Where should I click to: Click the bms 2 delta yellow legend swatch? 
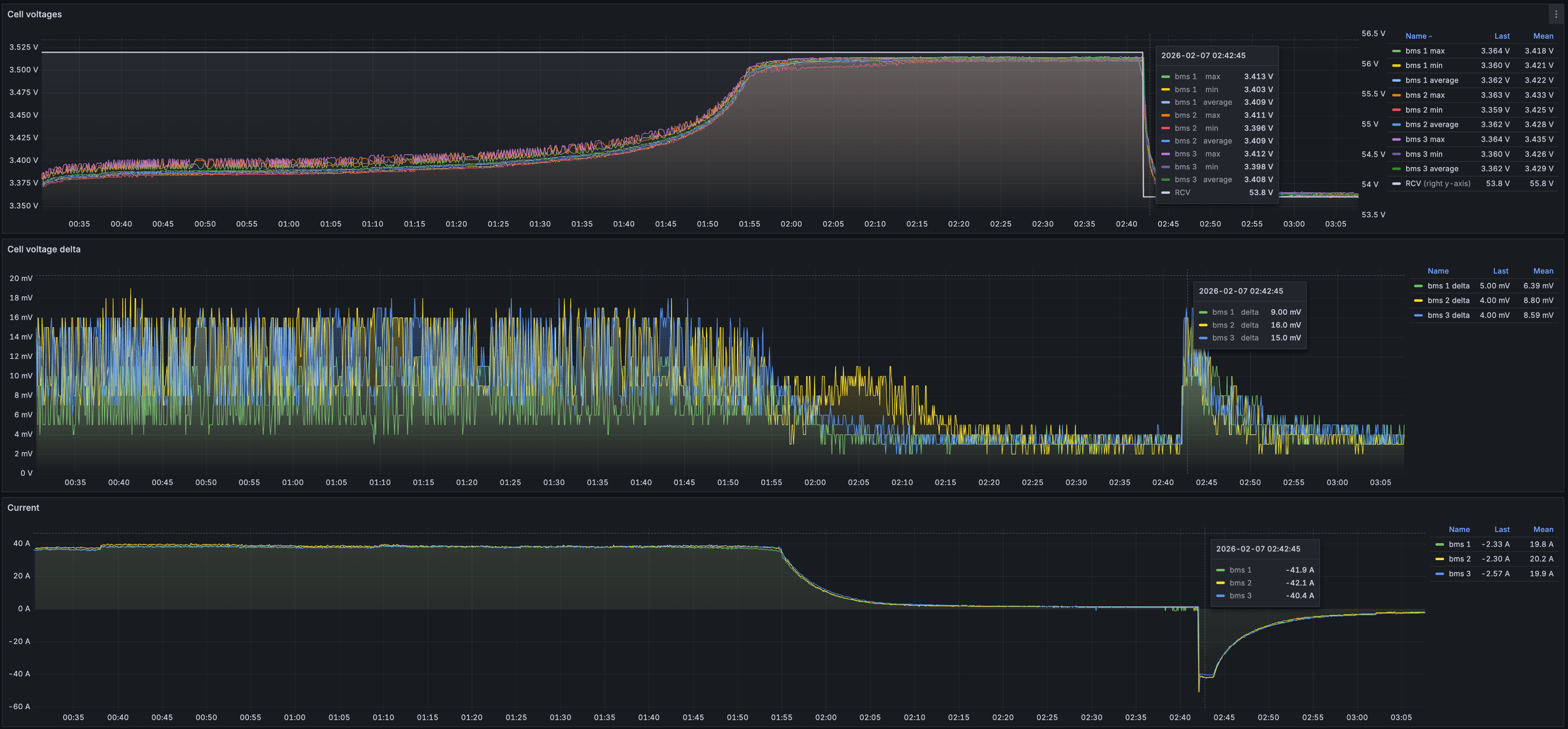(x=1418, y=301)
